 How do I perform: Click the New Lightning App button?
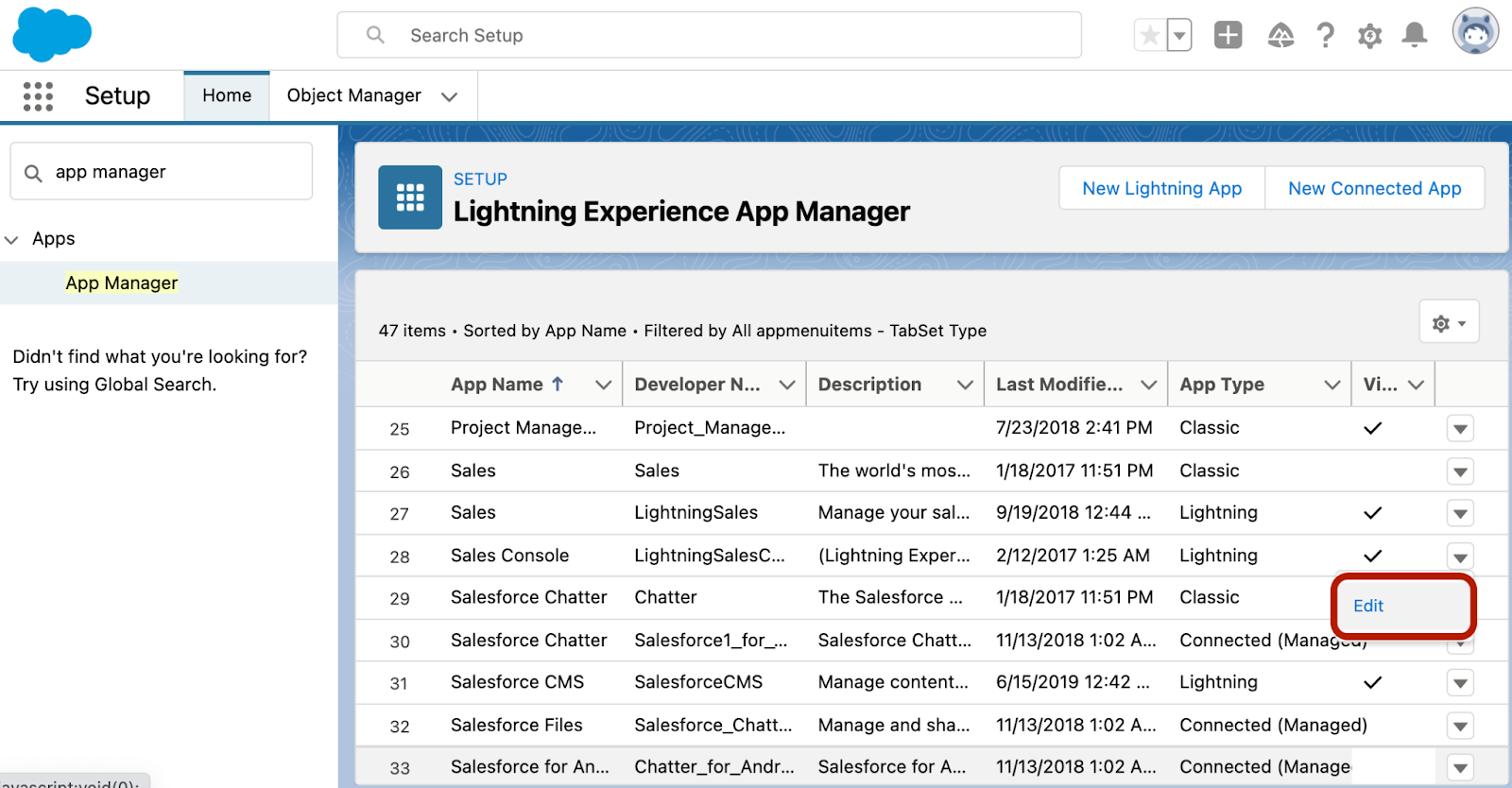[x=1161, y=188]
